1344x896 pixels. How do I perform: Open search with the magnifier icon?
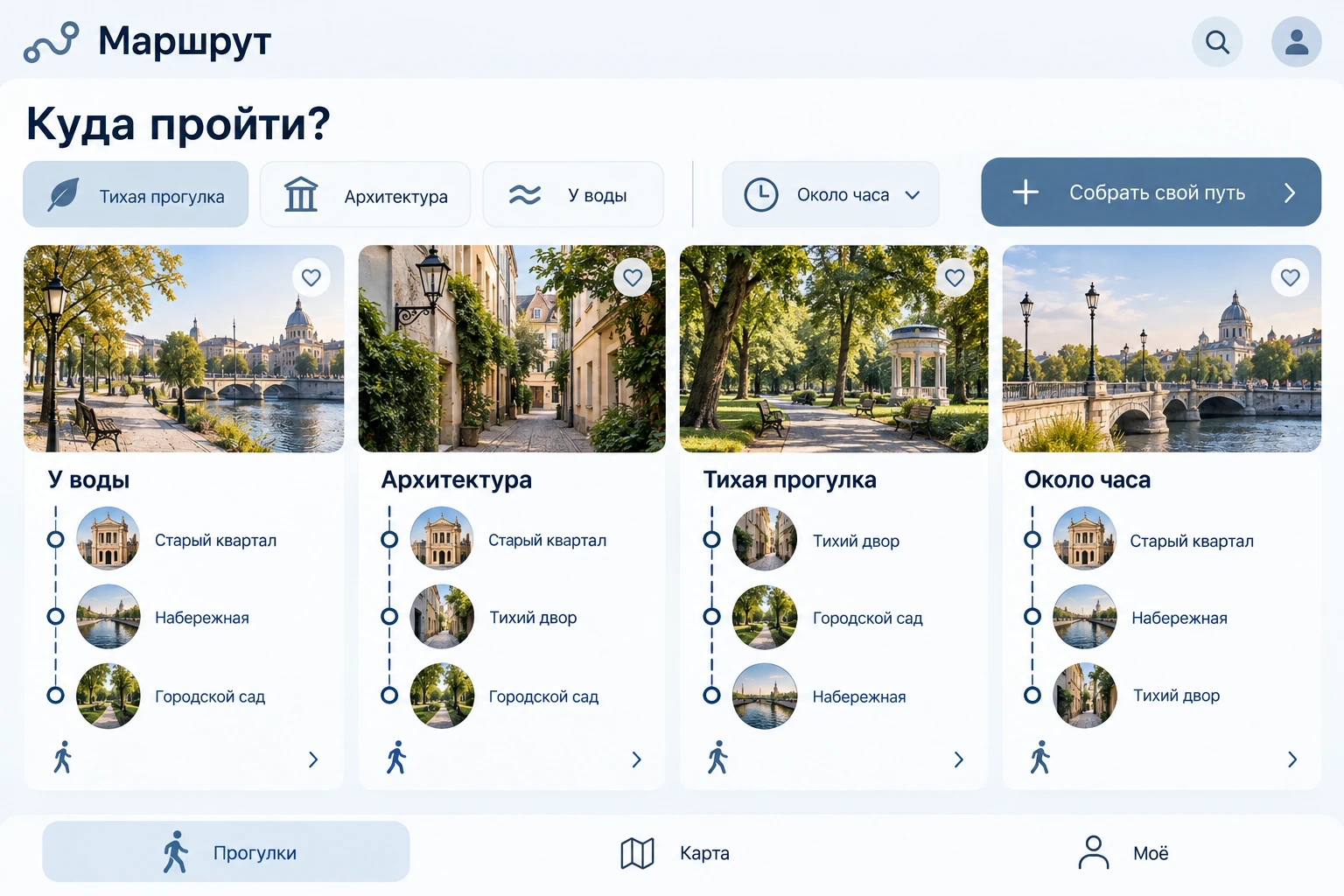coord(1217,42)
